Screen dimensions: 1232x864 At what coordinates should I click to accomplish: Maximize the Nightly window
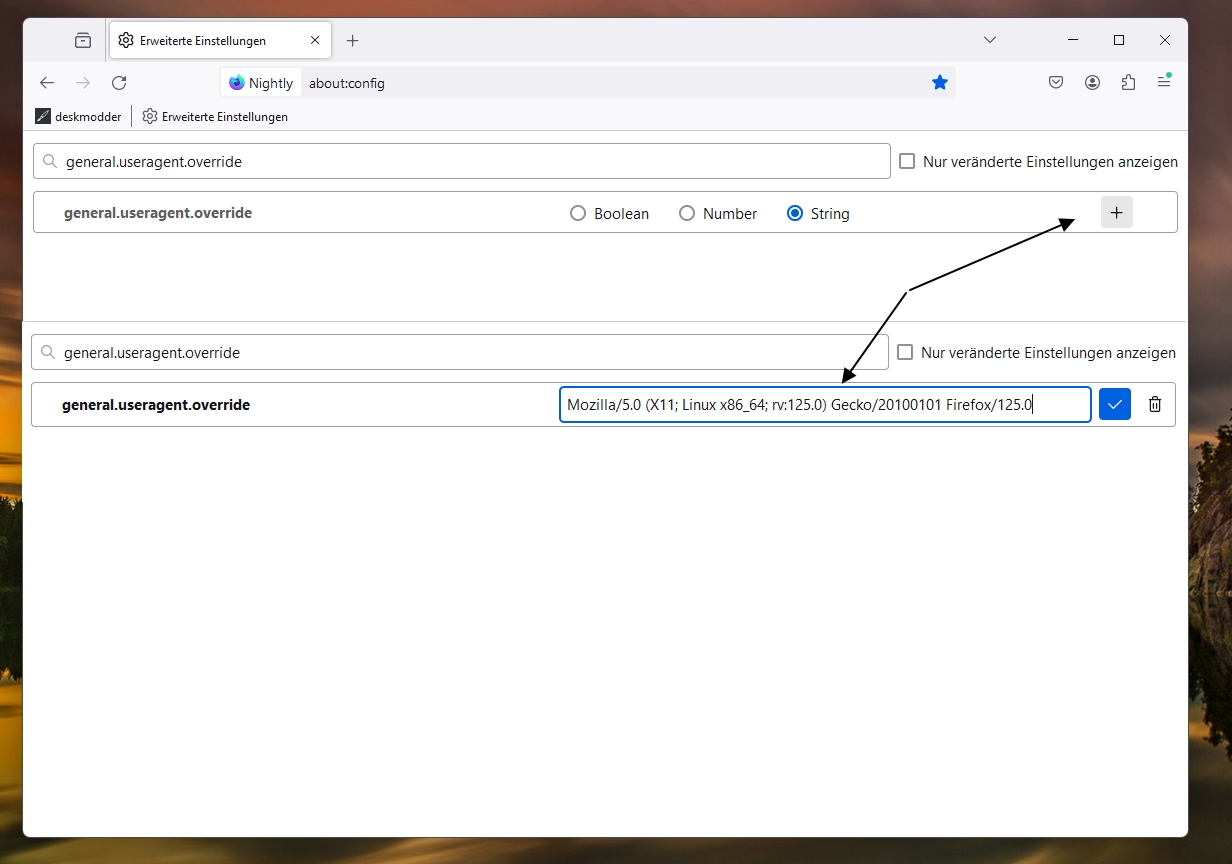coord(1119,40)
